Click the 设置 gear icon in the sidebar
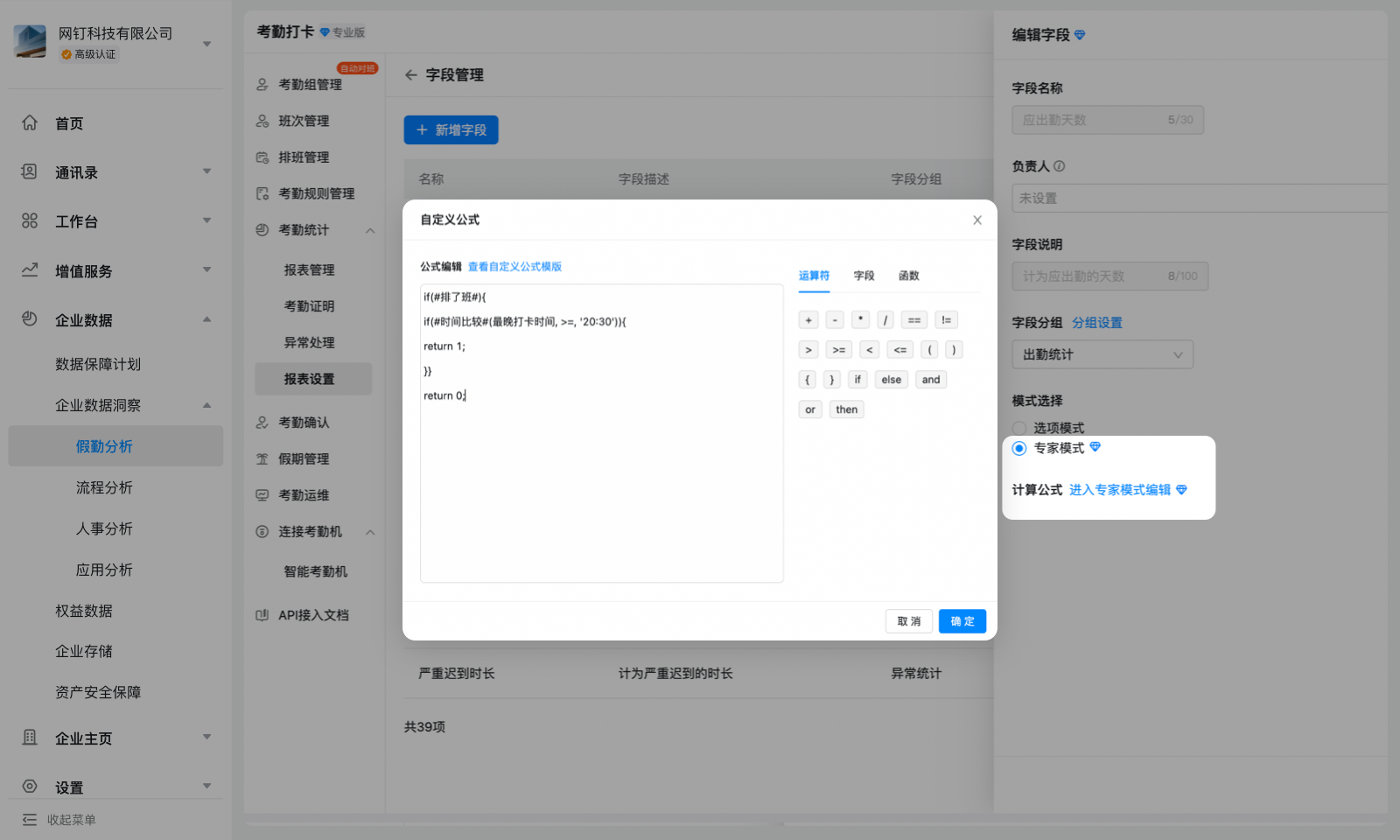Viewport: 1400px width, 840px height. [x=30, y=787]
